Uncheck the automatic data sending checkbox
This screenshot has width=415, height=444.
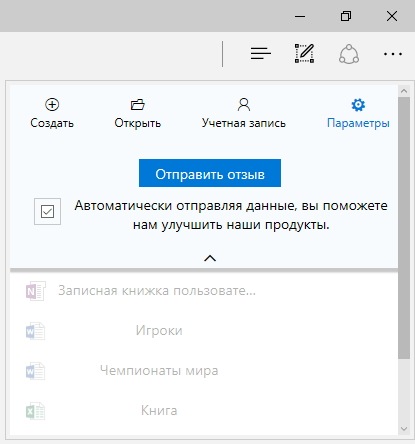[47, 211]
